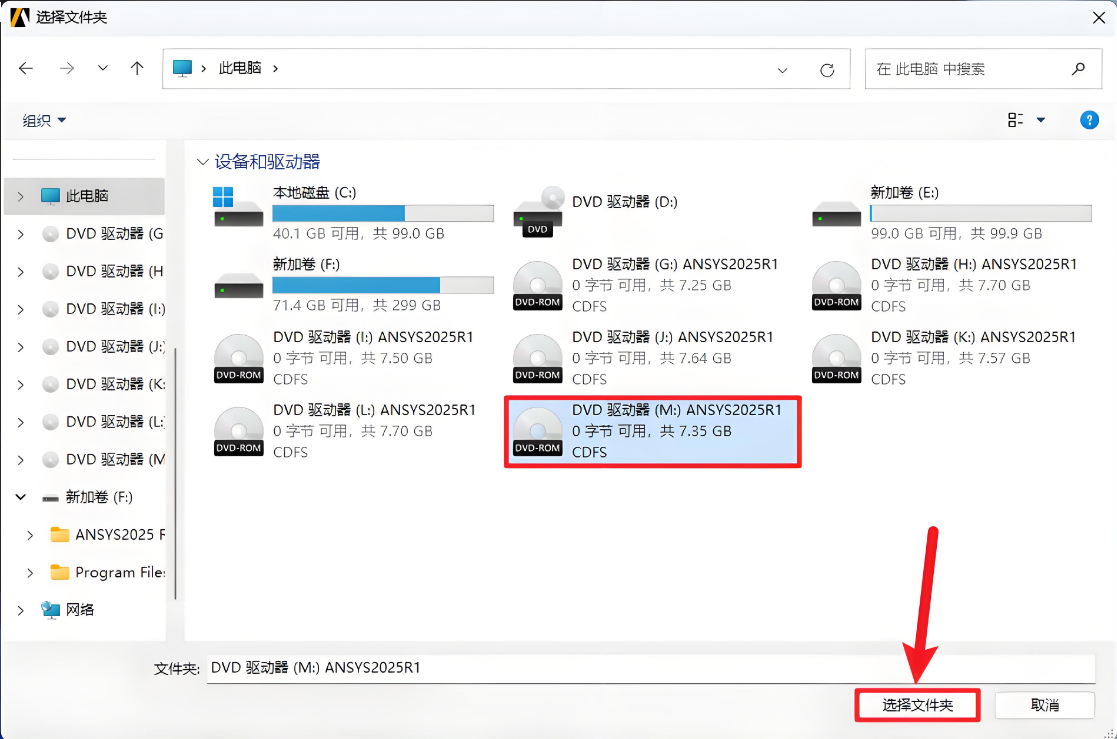Screen dimensions: 1117x739
Task: Open recent locations chevron beside forward arrow
Action: click(103, 68)
